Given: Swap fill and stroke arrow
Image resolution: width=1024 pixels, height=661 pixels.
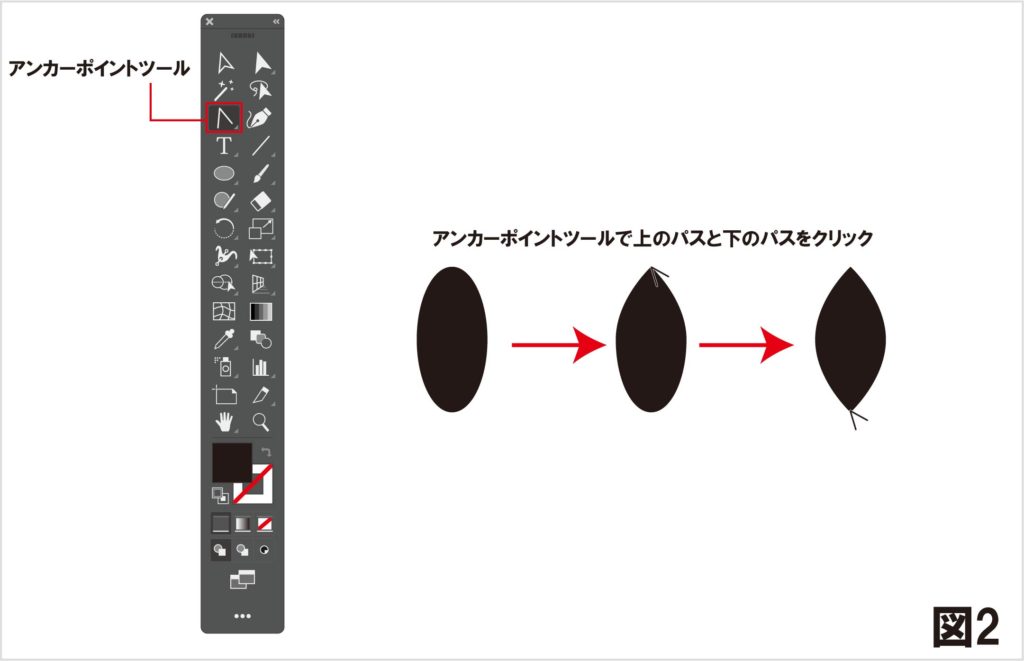Looking at the screenshot, I should (x=266, y=452).
